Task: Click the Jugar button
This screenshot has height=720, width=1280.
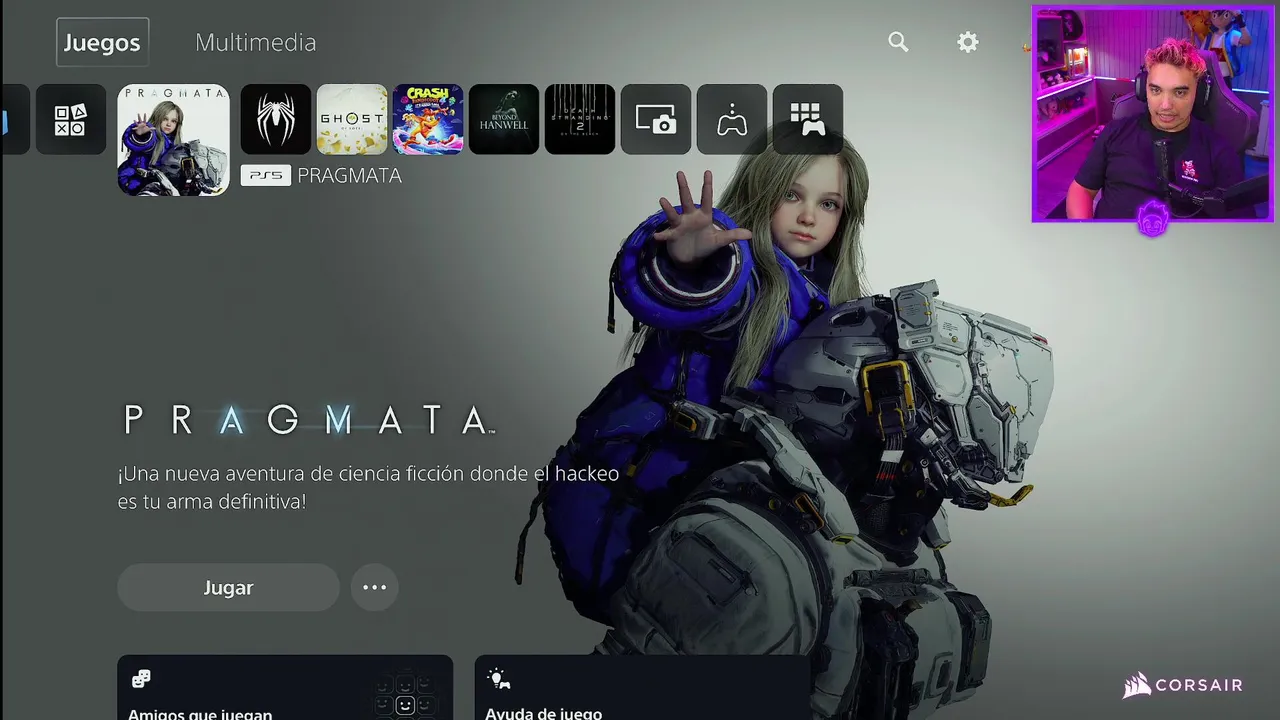Action: coord(228,587)
